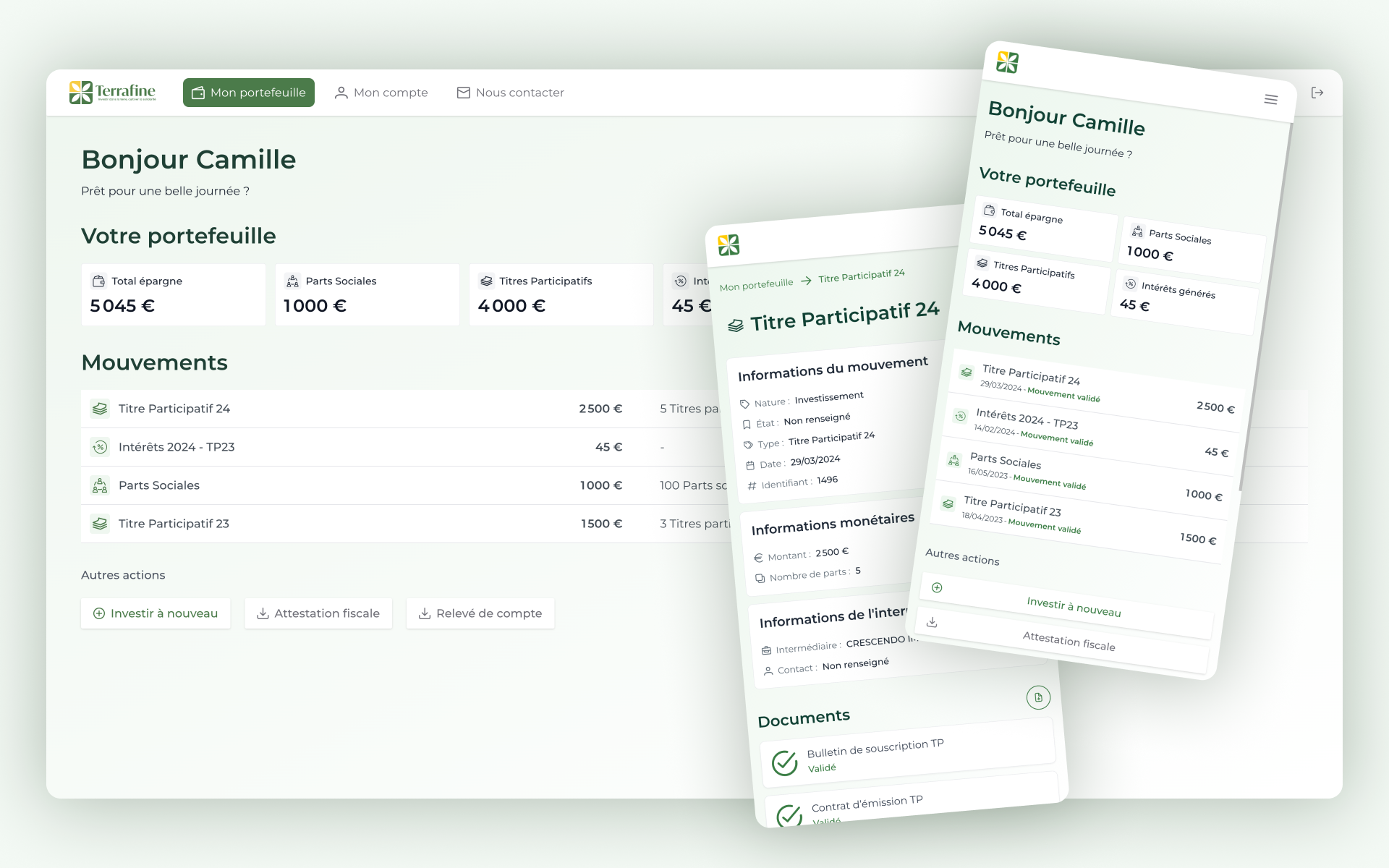This screenshot has width=1389, height=868.
Task: Click the Titre Participatif 23 stack icon
Action: pyautogui.click(x=100, y=524)
